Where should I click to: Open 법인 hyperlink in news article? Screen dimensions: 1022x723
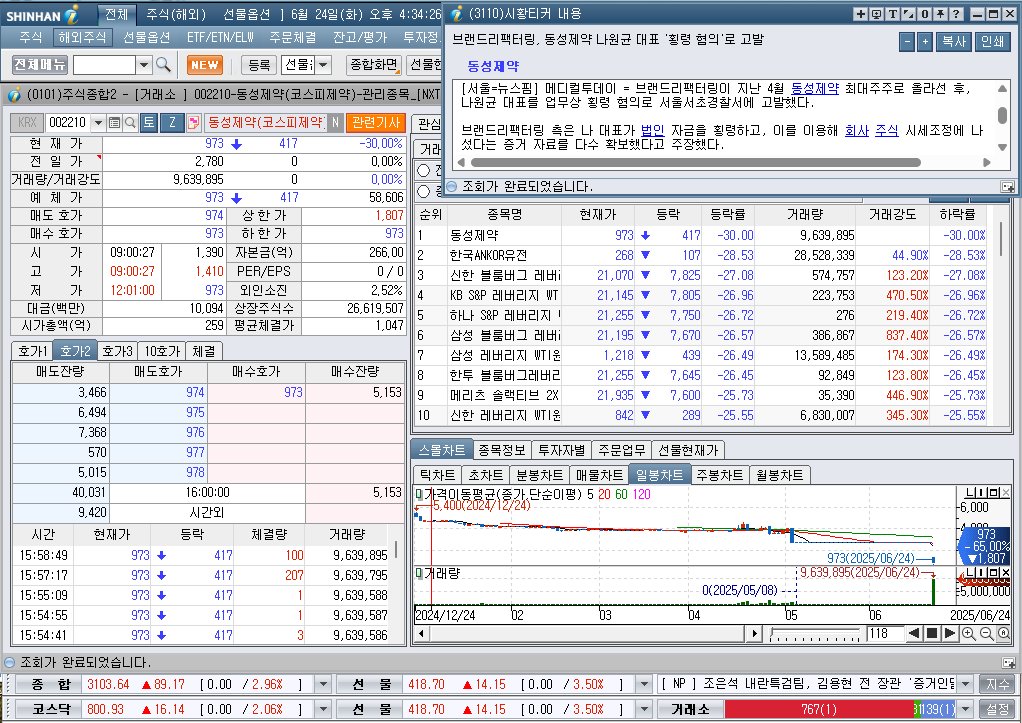pyautogui.click(x=652, y=130)
